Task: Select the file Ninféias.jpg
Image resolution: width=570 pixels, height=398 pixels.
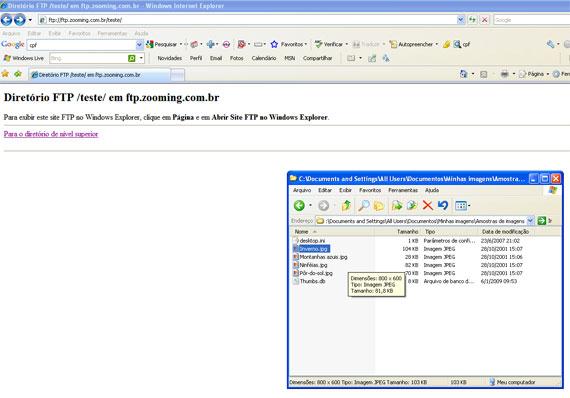Action: (x=313, y=265)
